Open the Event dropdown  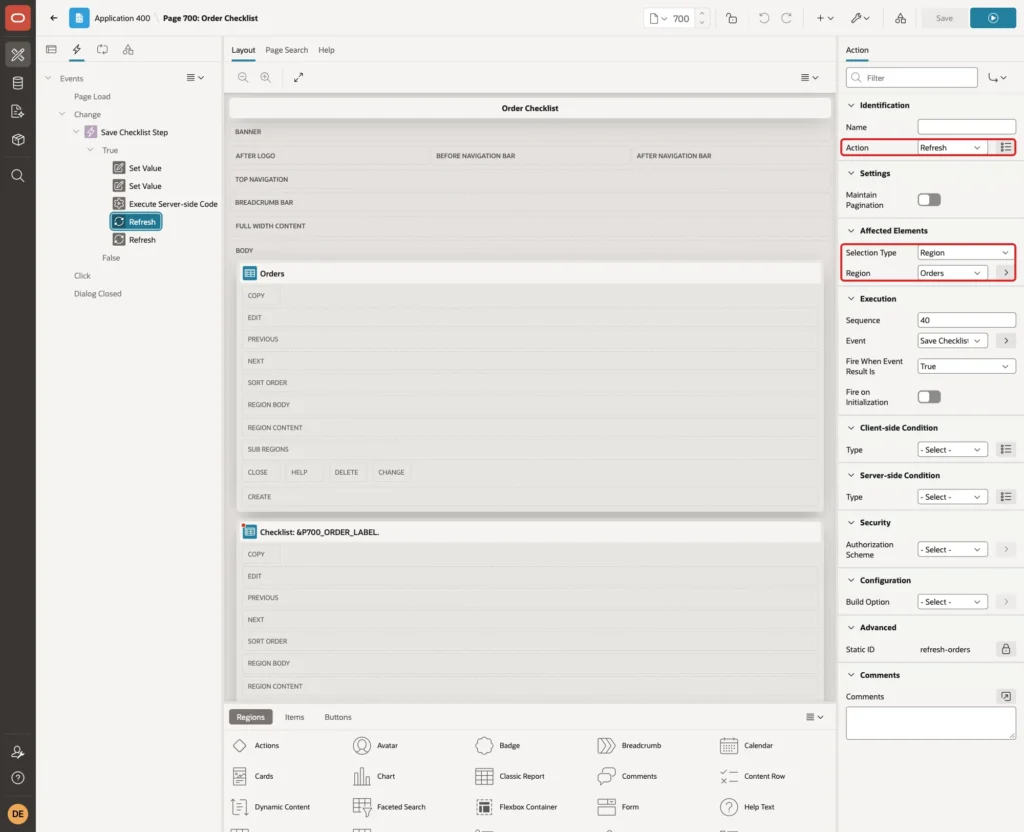952,340
